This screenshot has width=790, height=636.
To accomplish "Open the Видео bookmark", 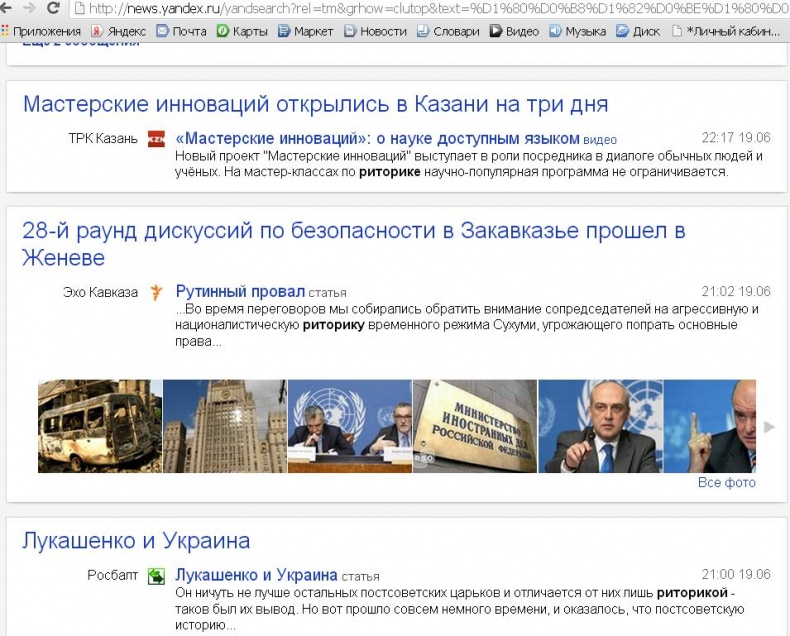I will coord(514,31).
